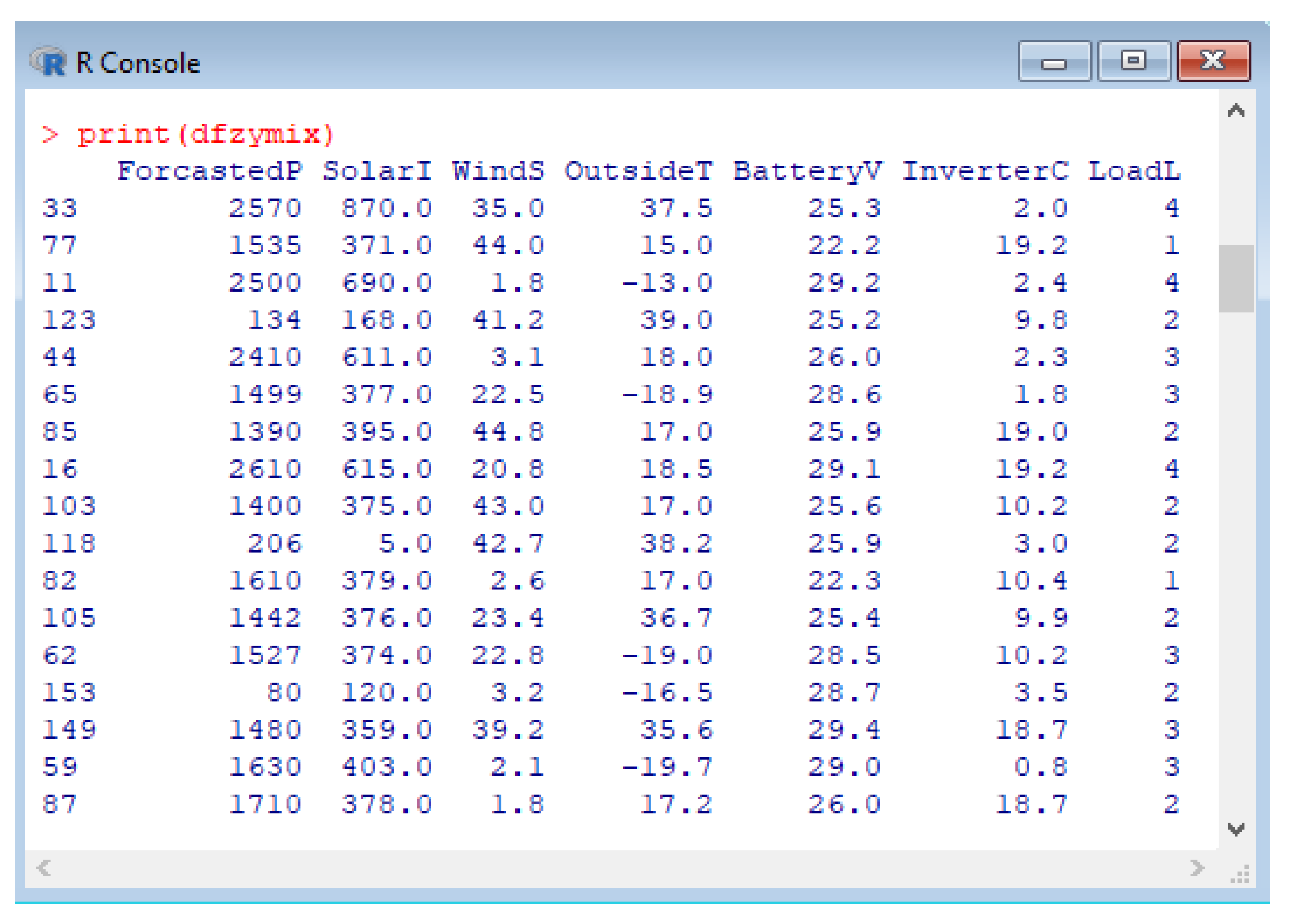The width and height of the screenshot is (1290, 924).
Task: Click the vertical scrollbar down arrow
Action: tap(1235, 829)
